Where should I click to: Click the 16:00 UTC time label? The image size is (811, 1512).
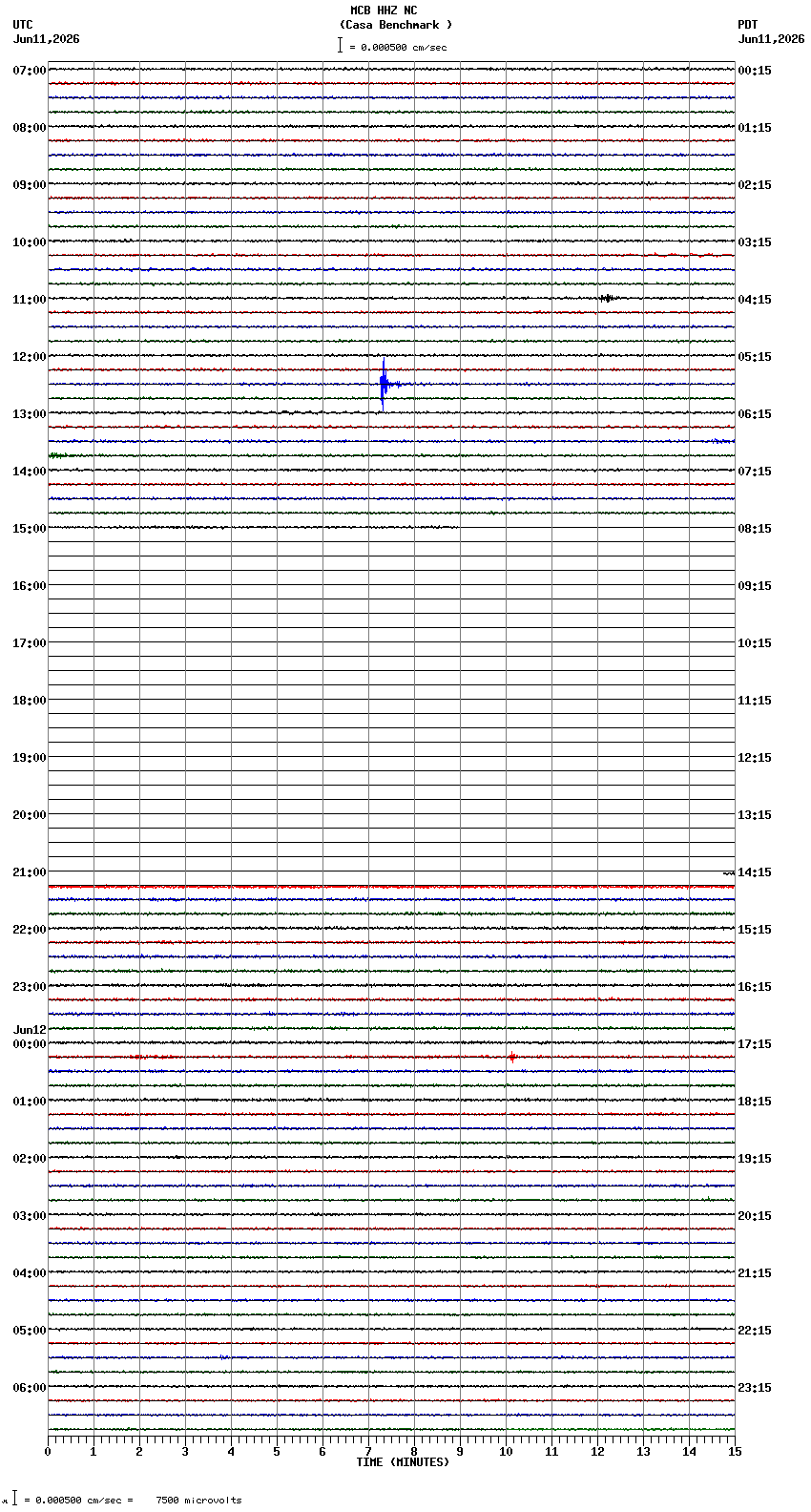click(x=30, y=586)
